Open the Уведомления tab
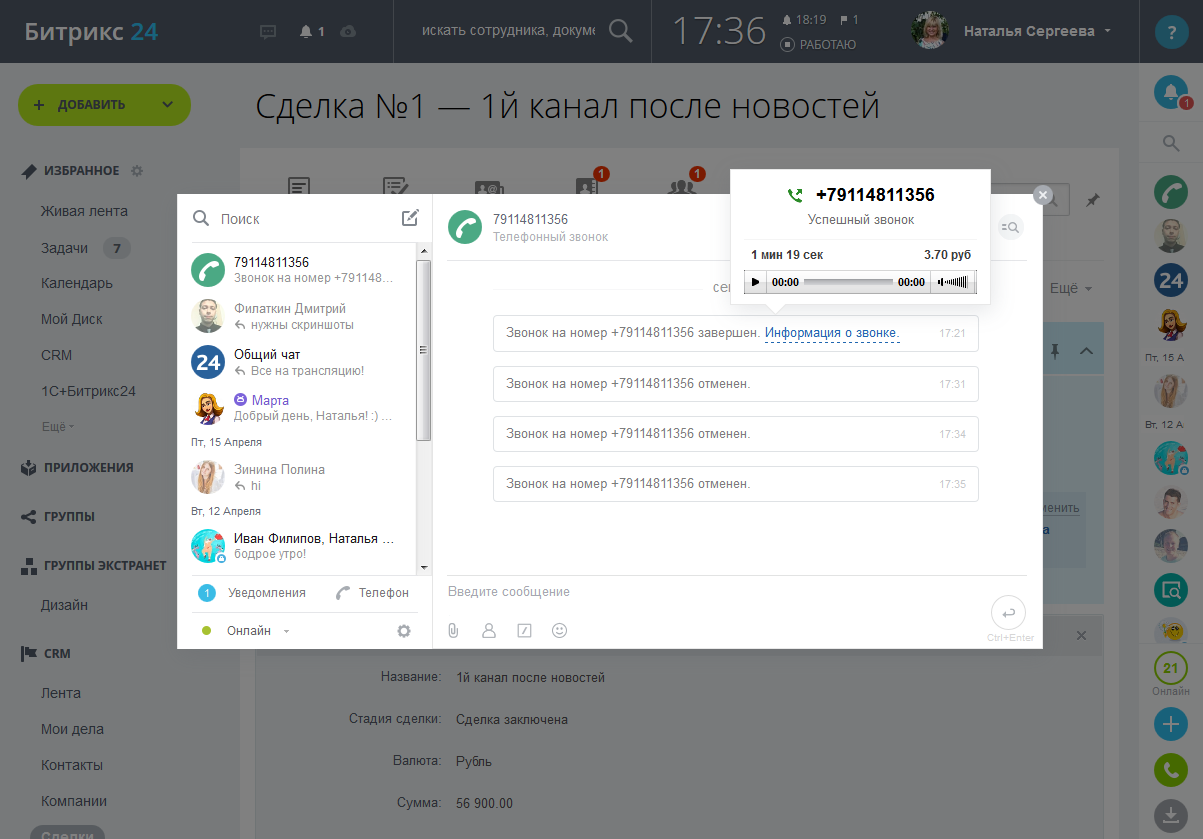This screenshot has height=839, width=1203. click(x=254, y=593)
